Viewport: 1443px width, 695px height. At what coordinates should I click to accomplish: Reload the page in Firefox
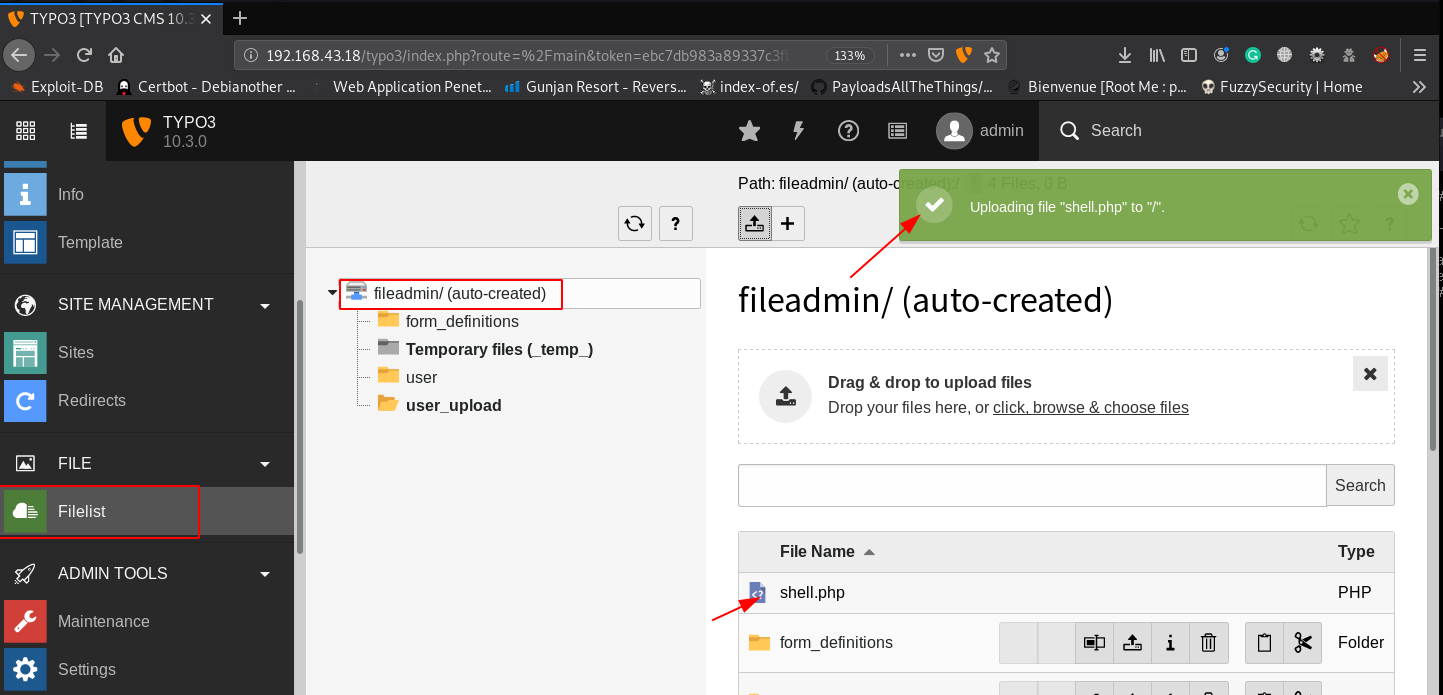coord(84,55)
